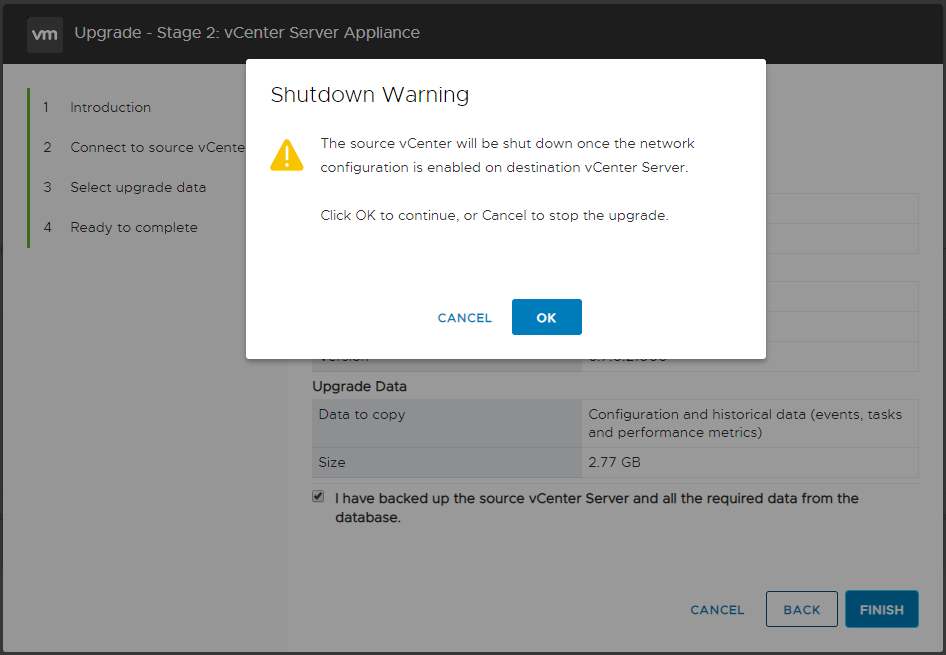This screenshot has height=655, width=946.
Task: Click OK to continue the upgrade
Action: (546, 316)
